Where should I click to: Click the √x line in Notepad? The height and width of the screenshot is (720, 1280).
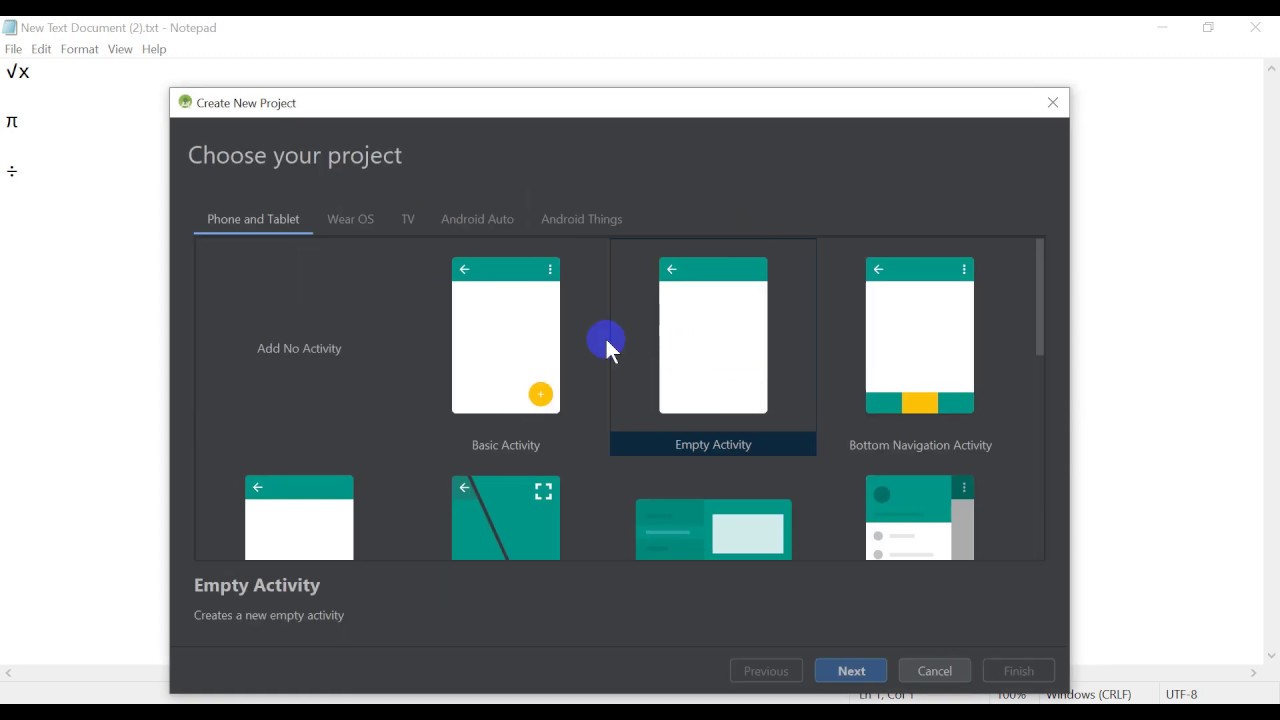(18, 72)
